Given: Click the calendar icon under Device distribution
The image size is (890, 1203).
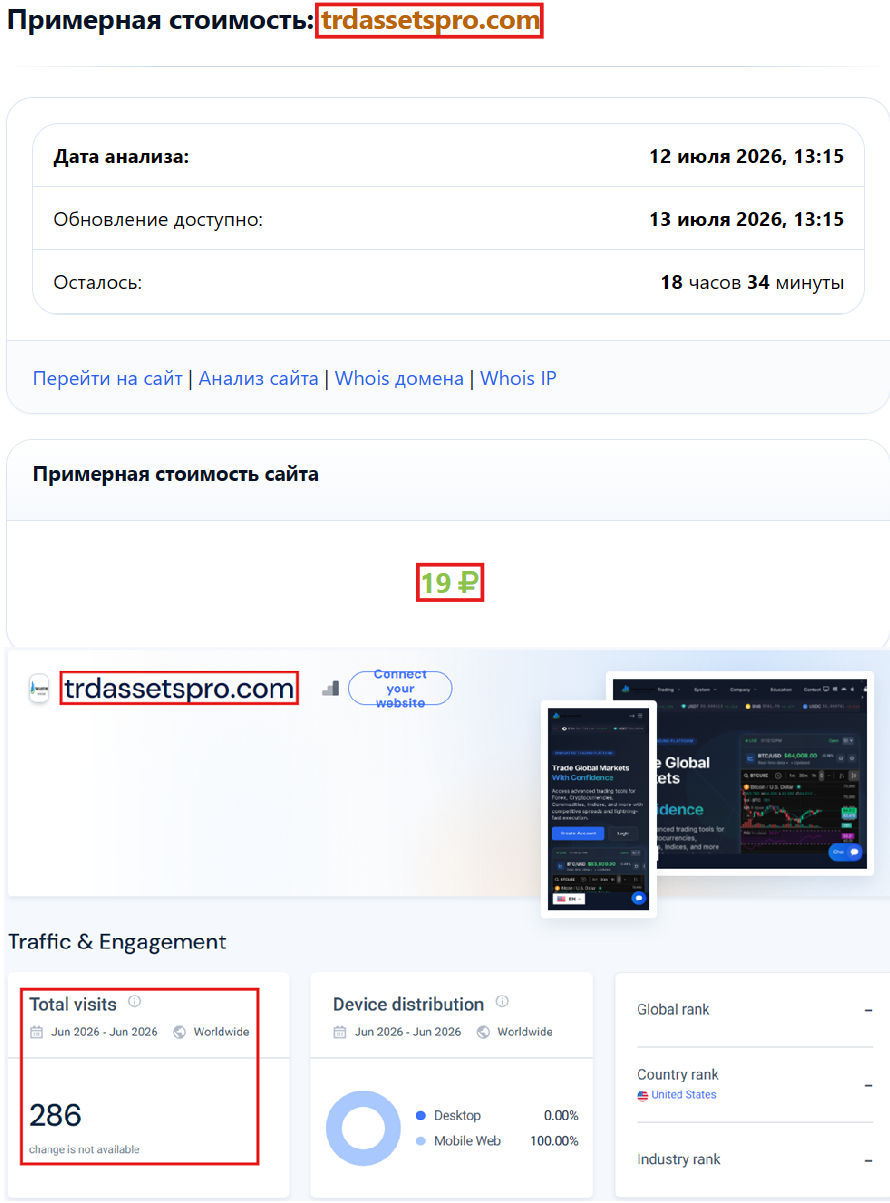Looking at the screenshot, I should tap(340, 1032).
